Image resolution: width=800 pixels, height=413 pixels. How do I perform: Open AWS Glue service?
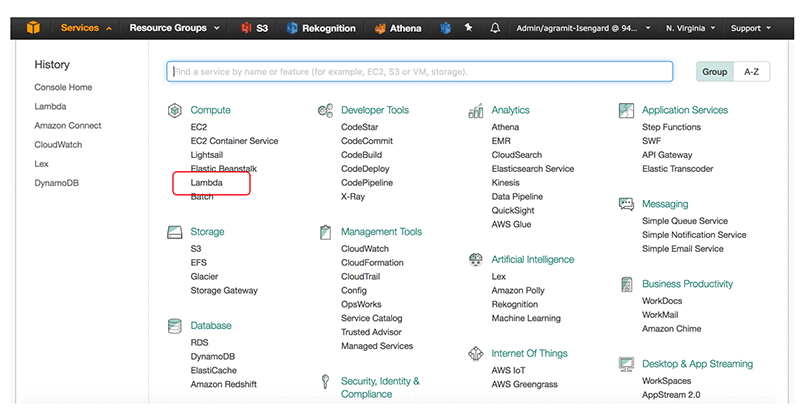(x=511, y=225)
